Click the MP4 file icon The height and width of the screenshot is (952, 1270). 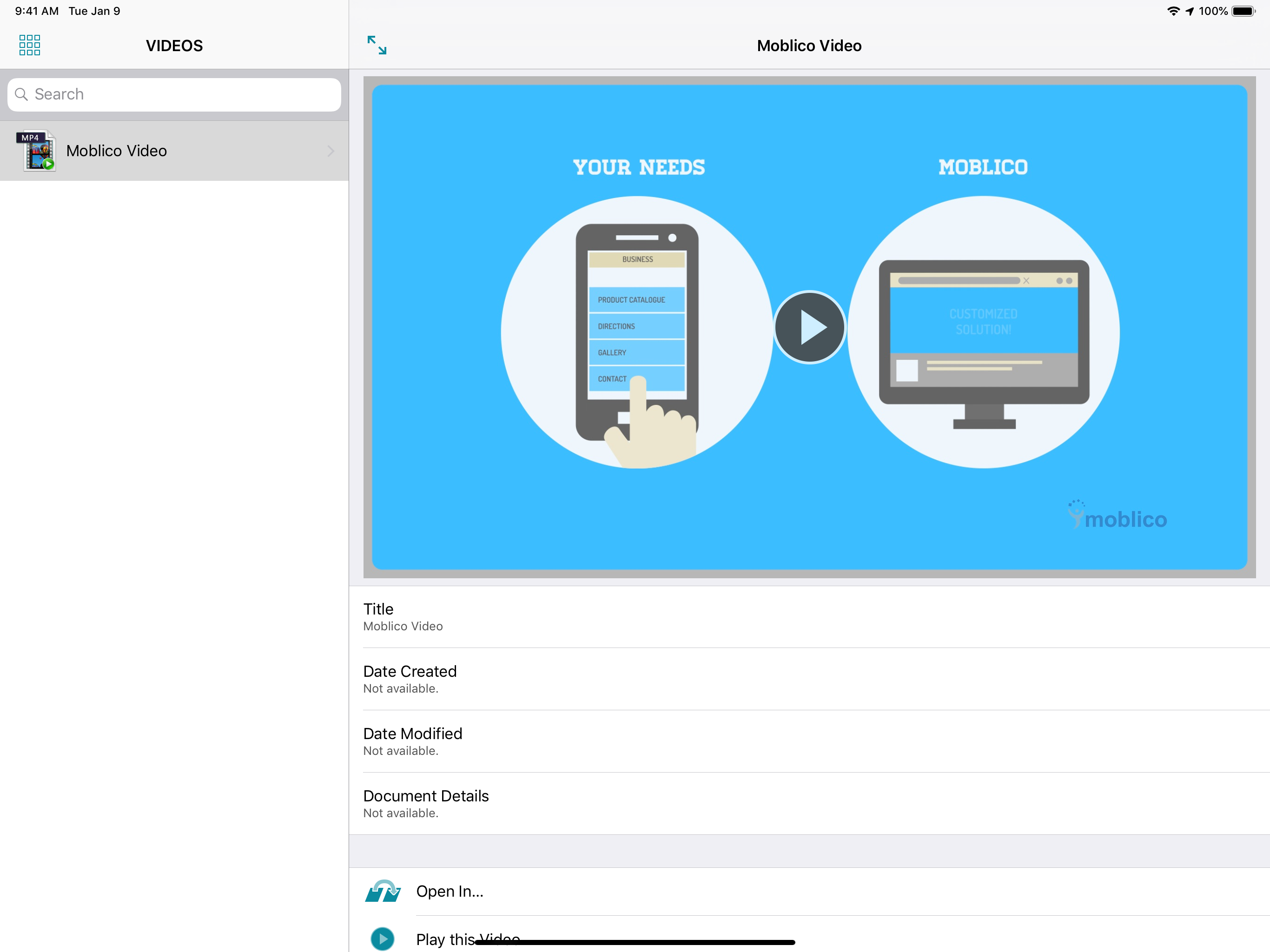pos(36,151)
